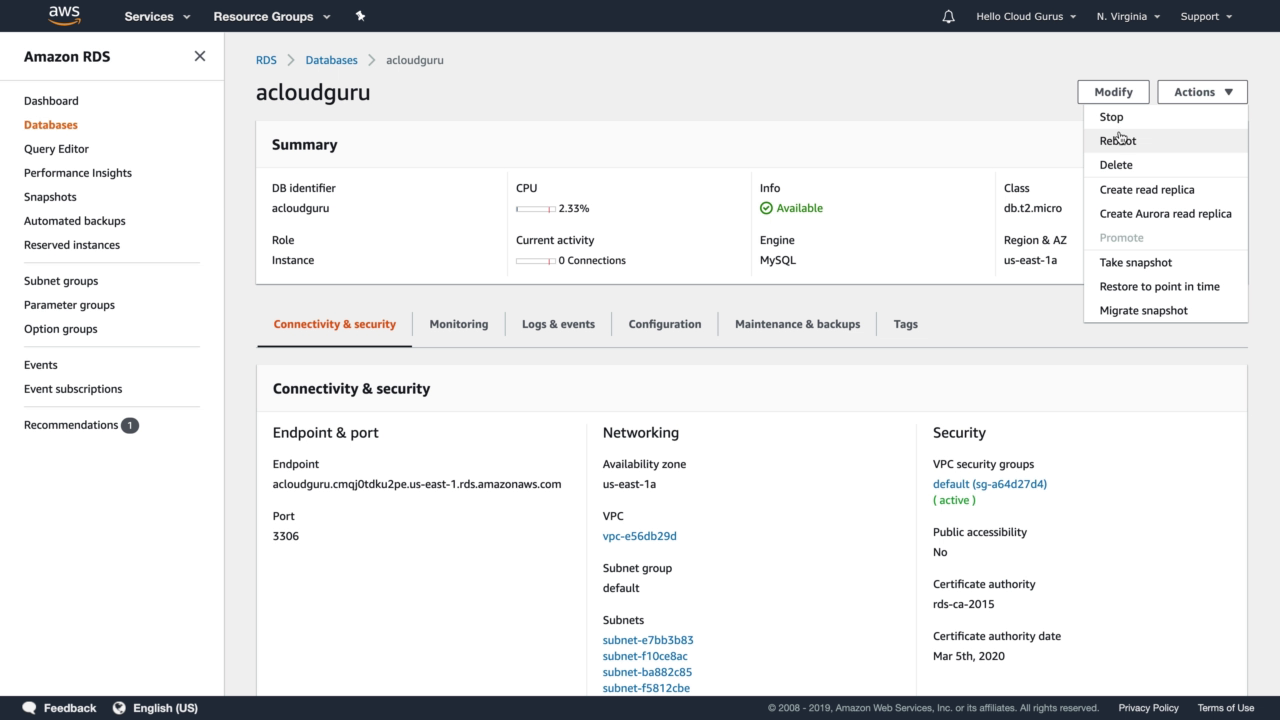
Task: Choose Create Aurora read replica
Action: [1166, 214]
